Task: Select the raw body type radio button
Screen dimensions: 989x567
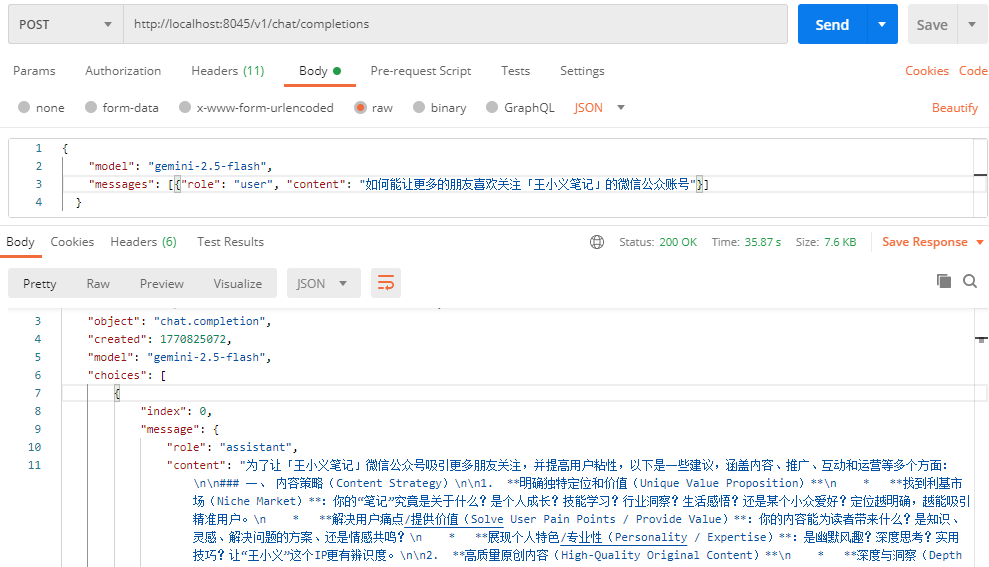Action: coord(360,108)
